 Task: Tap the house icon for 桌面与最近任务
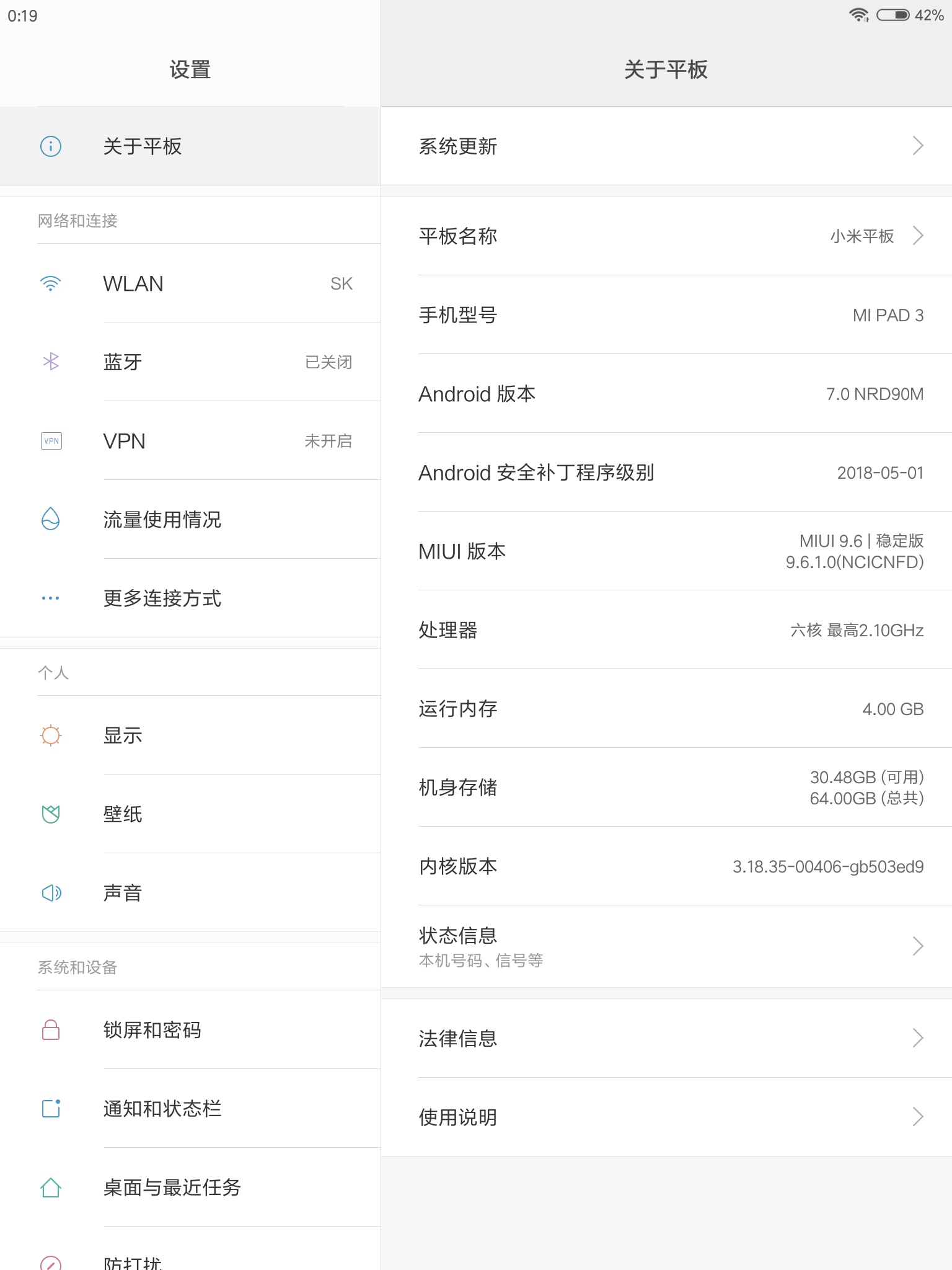pyautogui.click(x=51, y=1187)
